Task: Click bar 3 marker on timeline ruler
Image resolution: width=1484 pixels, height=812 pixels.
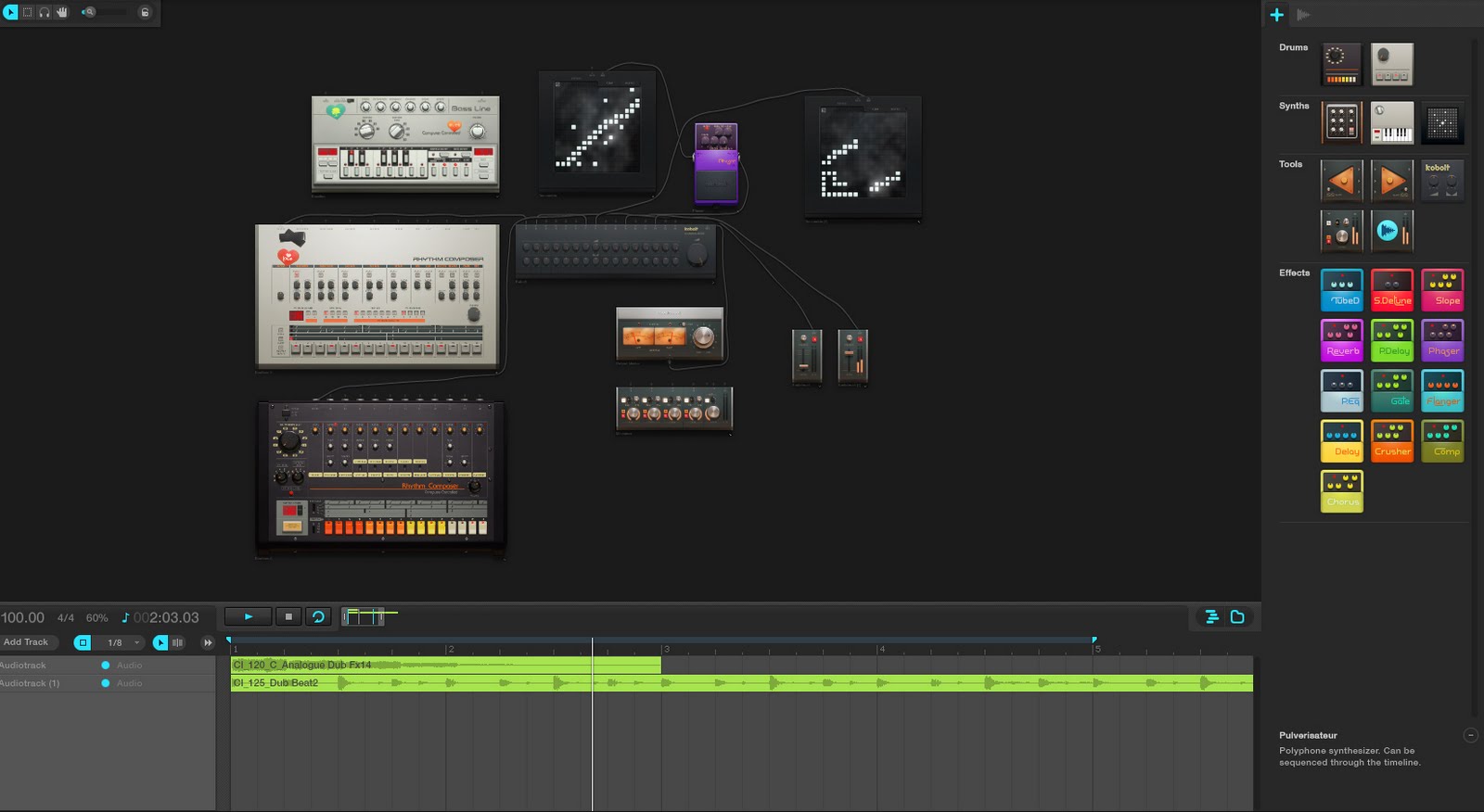Action: pos(665,649)
